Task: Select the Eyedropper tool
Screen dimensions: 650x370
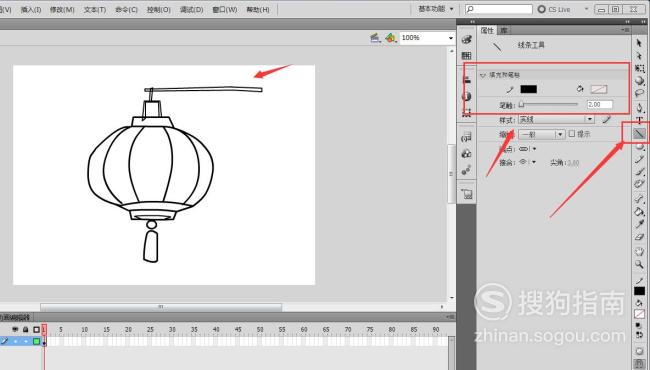Action: click(640, 224)
